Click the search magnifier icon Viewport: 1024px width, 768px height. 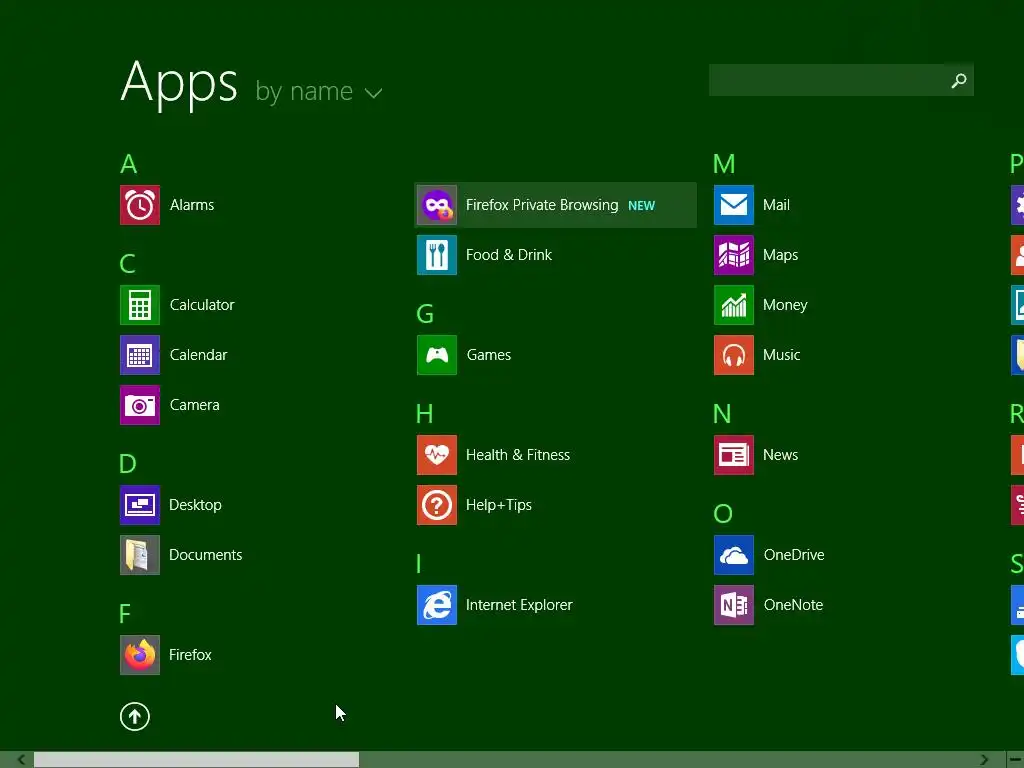coord(959,80)
